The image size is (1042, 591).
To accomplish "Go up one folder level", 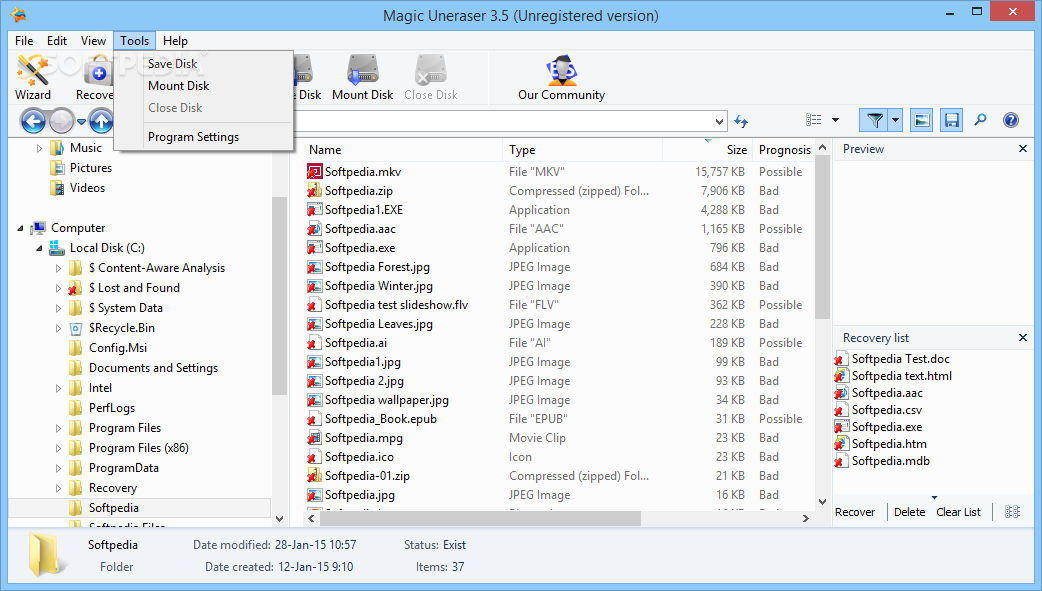I will tap(101, 122).
